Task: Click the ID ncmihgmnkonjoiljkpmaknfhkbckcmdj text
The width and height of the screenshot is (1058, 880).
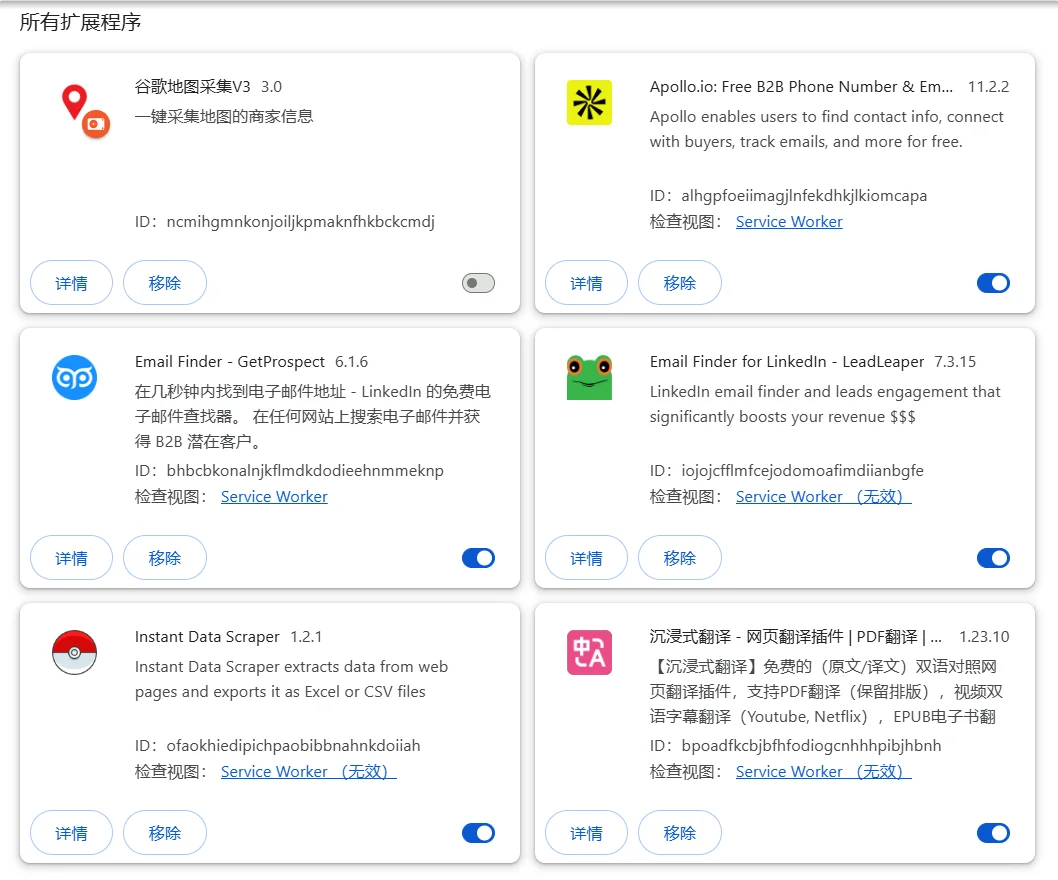Action: point(285,222)
